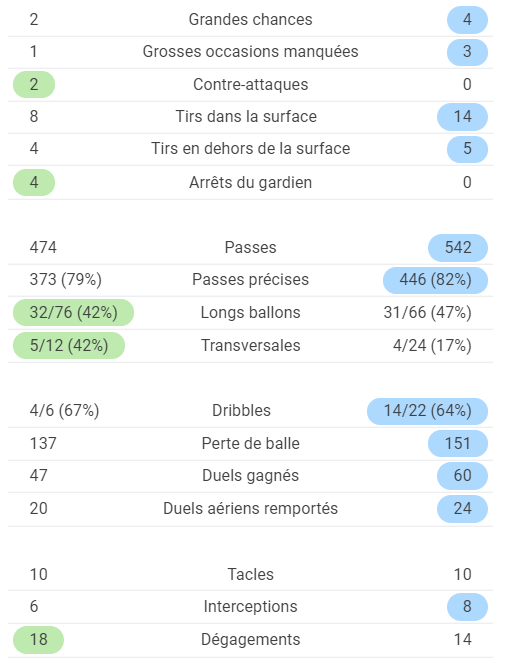Click the blue 14 shots inside box badge
Image resolution: width=507 pixels, height=669 pixels.
(463, 116)
